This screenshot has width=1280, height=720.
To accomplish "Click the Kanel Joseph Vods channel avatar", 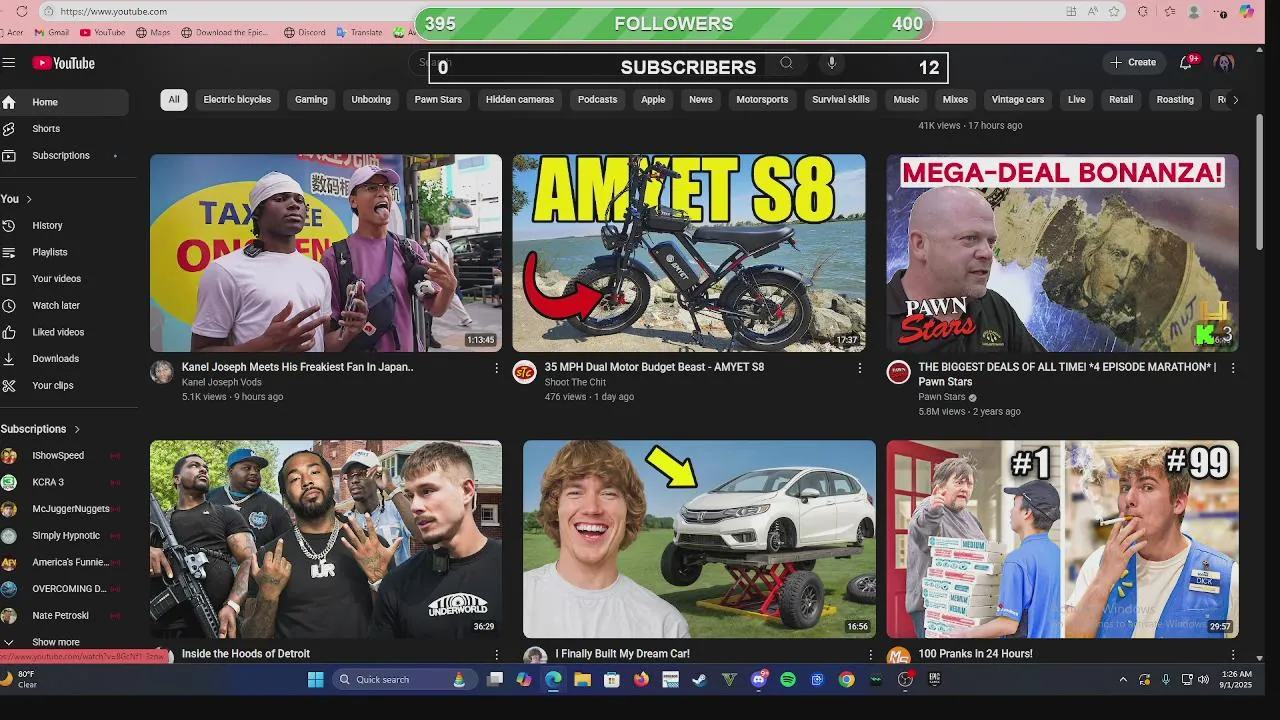I will [161, 372].
